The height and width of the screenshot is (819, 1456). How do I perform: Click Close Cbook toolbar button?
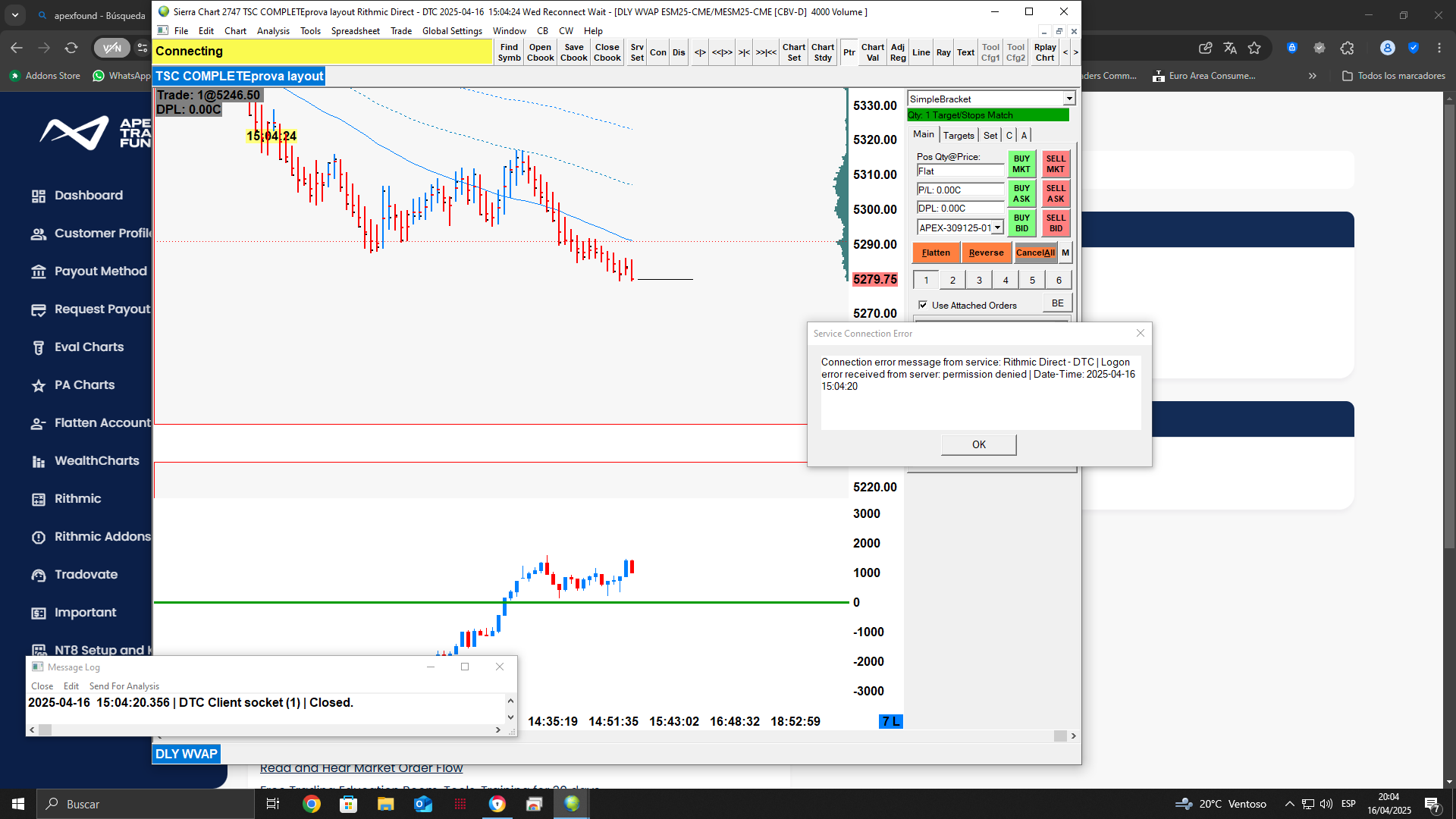pyautogui.click(x=607, y=52)
